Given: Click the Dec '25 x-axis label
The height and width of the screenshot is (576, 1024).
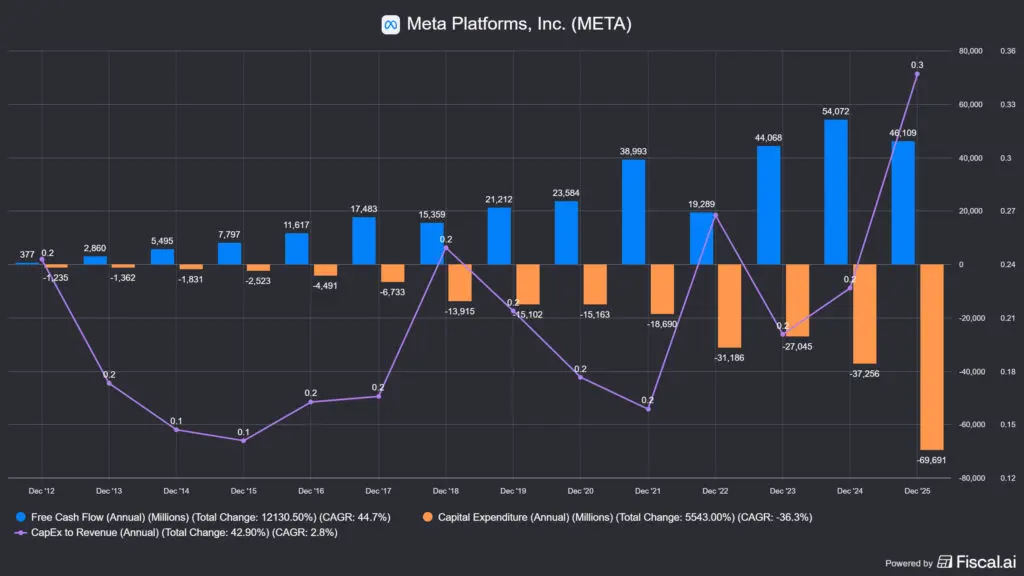Looking at the screenshot, I should (917, 491).
